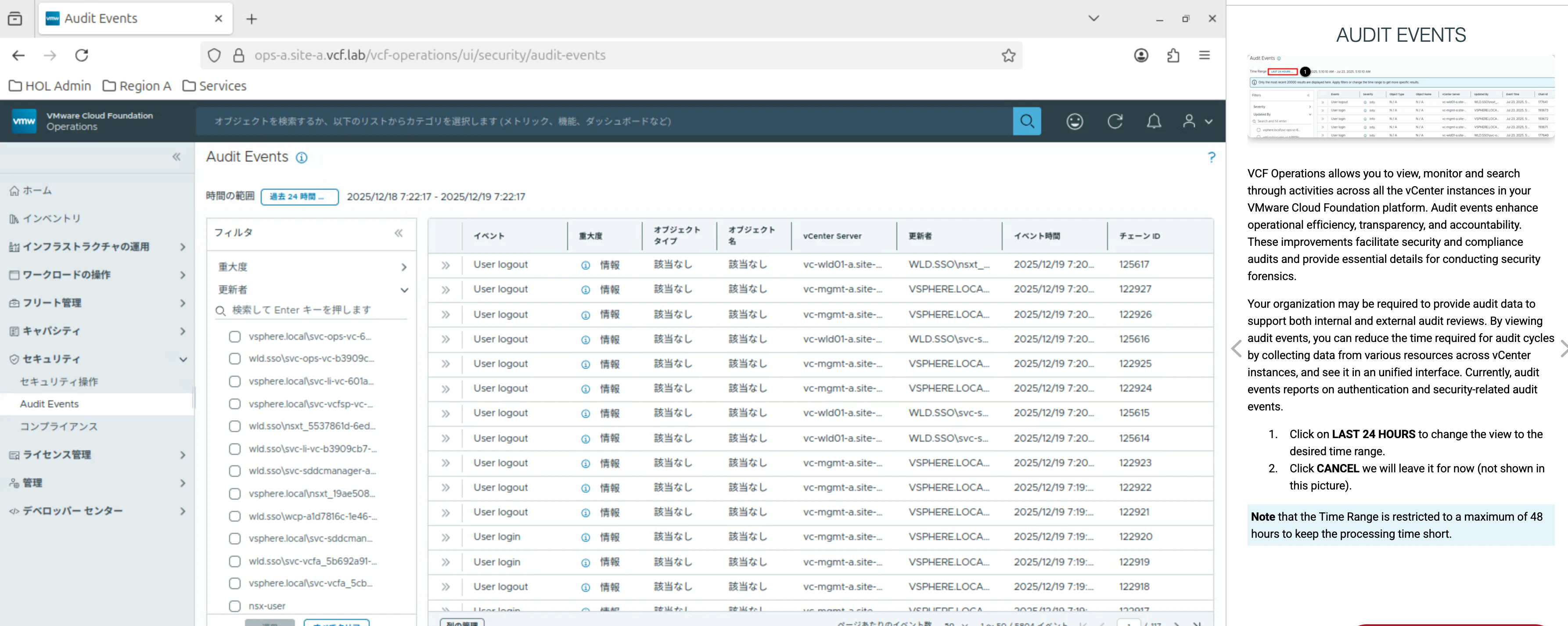
Task: Open the Services bookmark folder
Action: (214, 86)
